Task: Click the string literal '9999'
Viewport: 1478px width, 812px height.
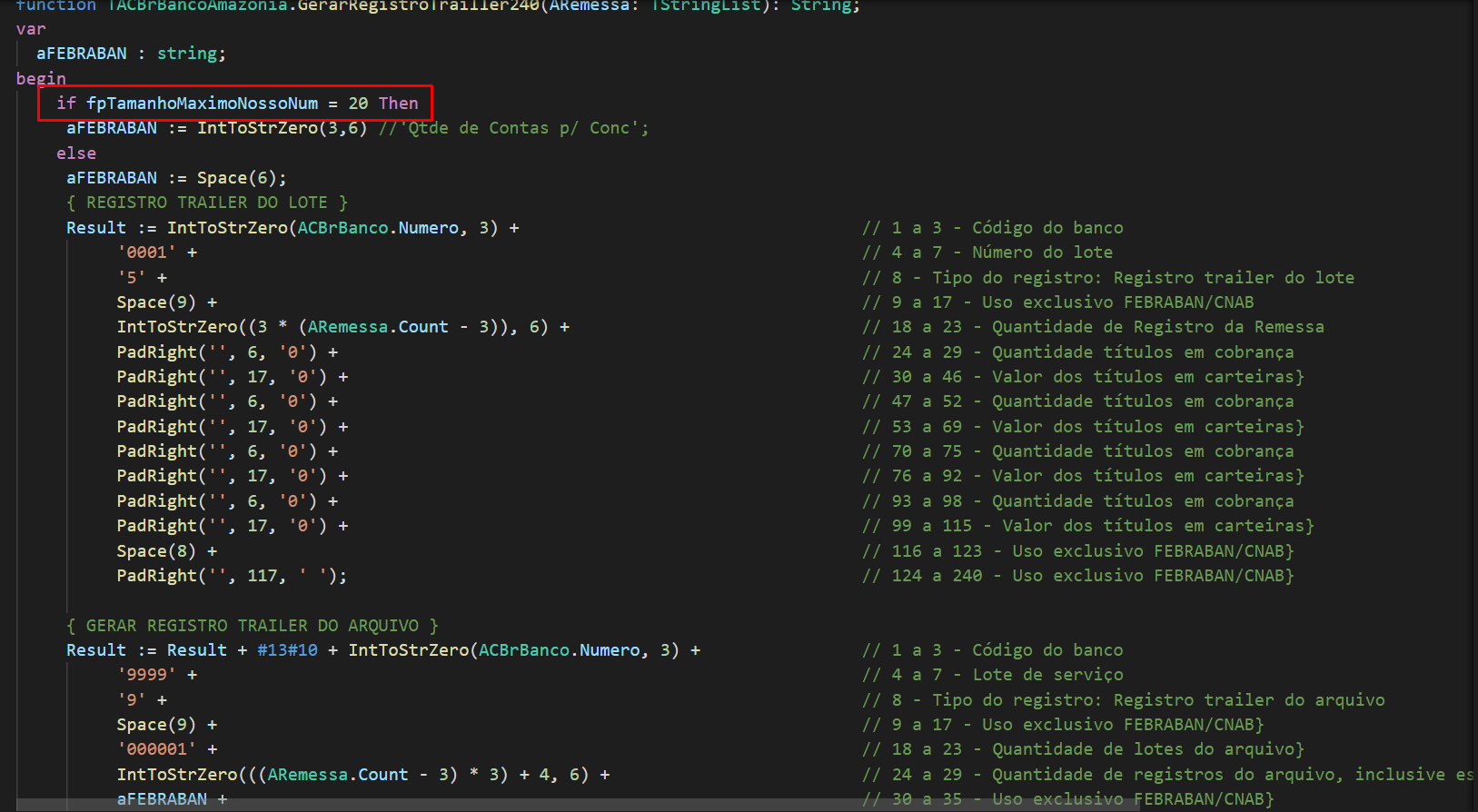Action: [x=146, y=675]
